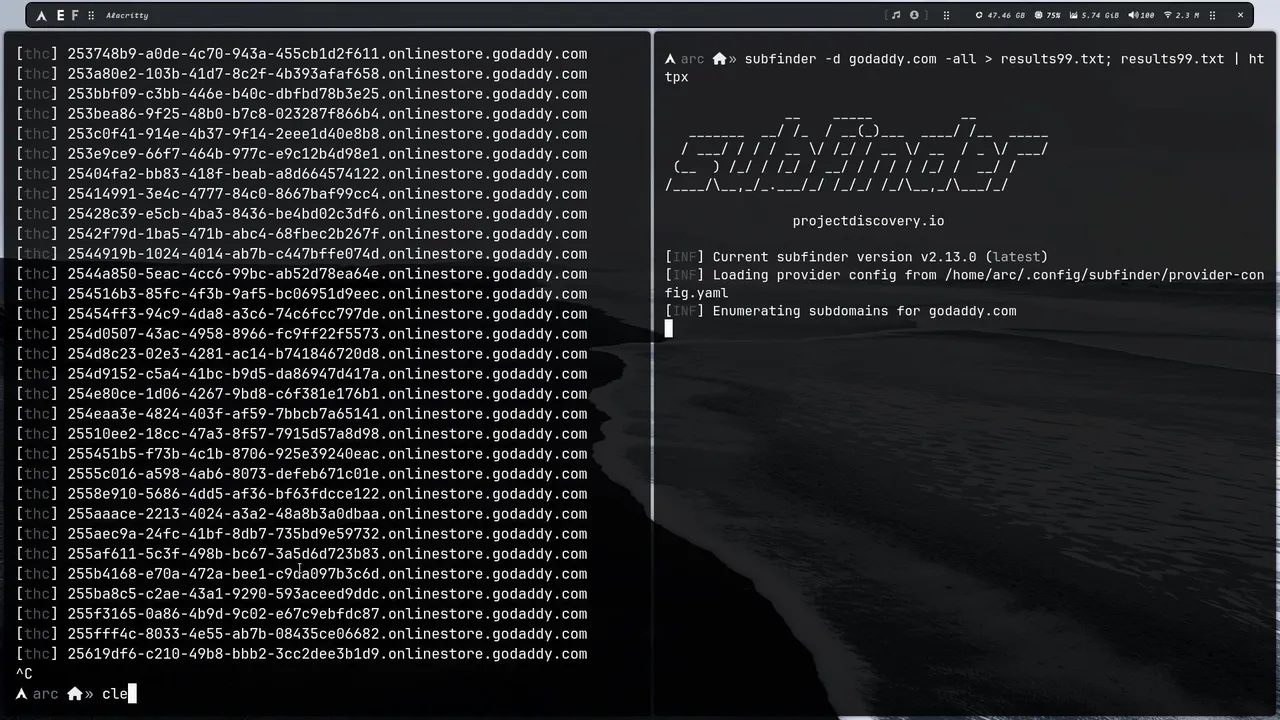Click the 'cle' command input in left terminal
The width and height of the screenshot is (1280, 720).
[x=114, y=694]
